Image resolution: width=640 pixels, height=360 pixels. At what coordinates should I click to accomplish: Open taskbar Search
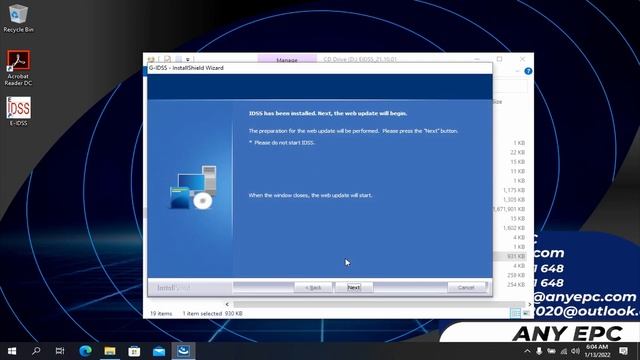tap(36, 351)
